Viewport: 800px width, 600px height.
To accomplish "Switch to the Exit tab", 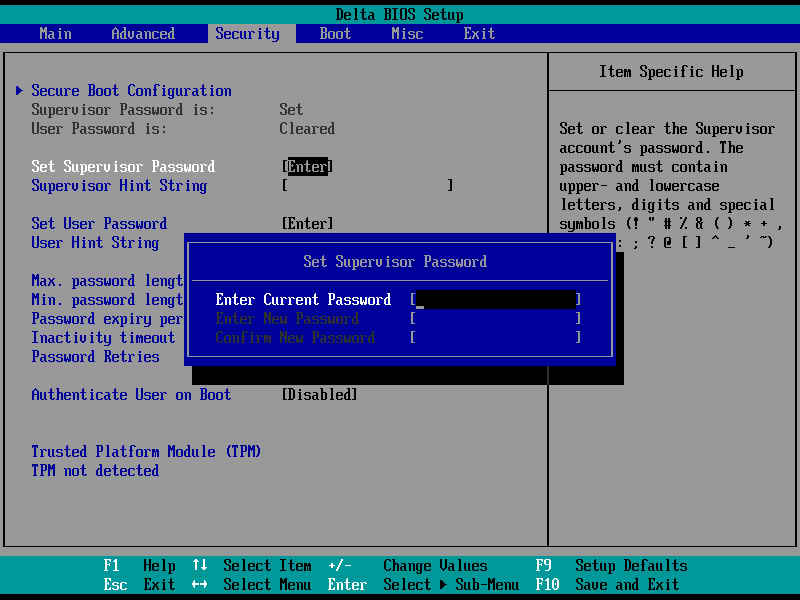I will pyautogui.click(x=479, y=34).
